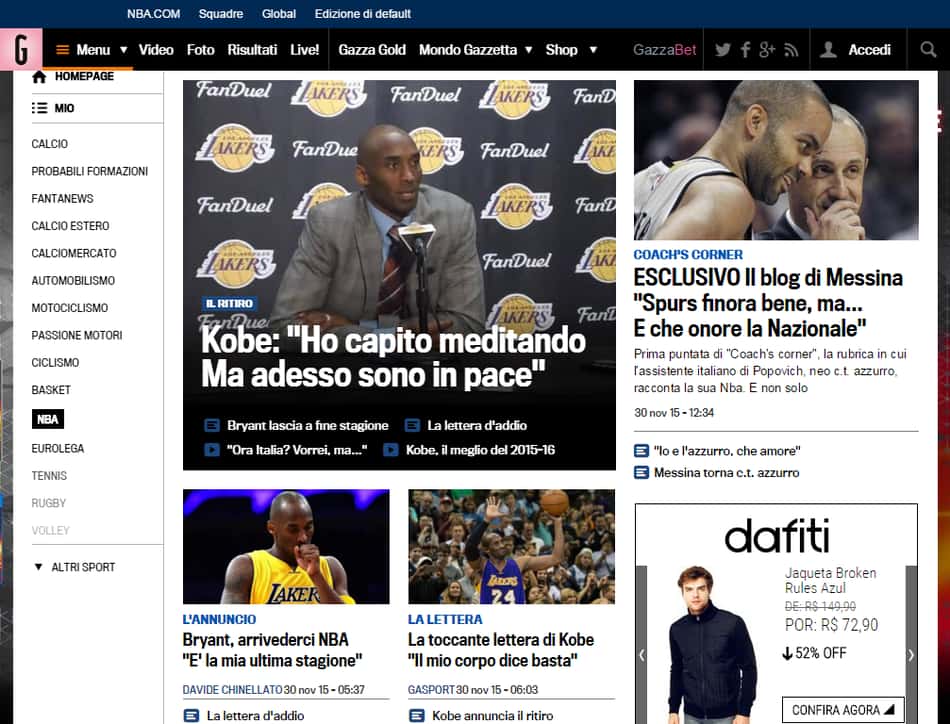Screen dimensions: 950x724
Task: Click the home icon beside Homepage
Action: coord(39,76)
